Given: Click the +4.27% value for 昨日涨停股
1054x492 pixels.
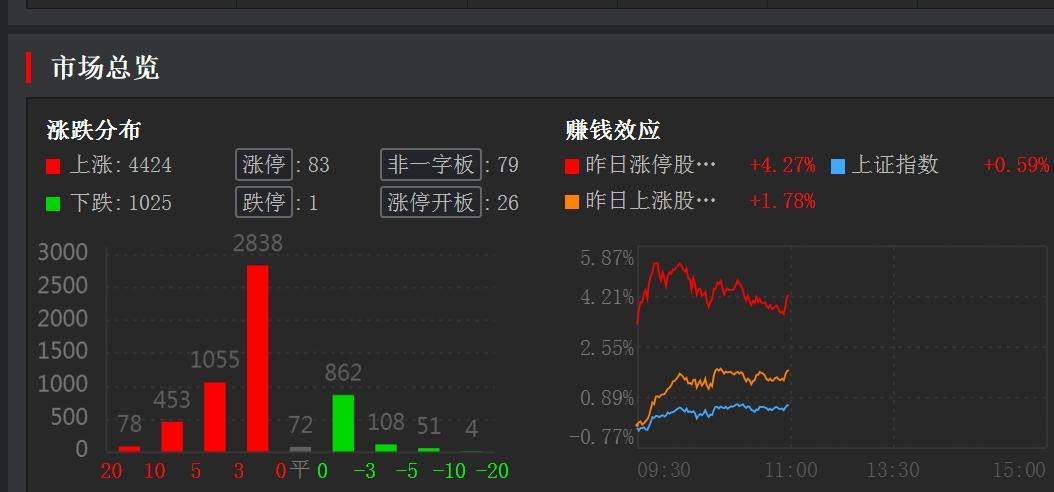Looking at the screenshot, I should click(782, 165).
